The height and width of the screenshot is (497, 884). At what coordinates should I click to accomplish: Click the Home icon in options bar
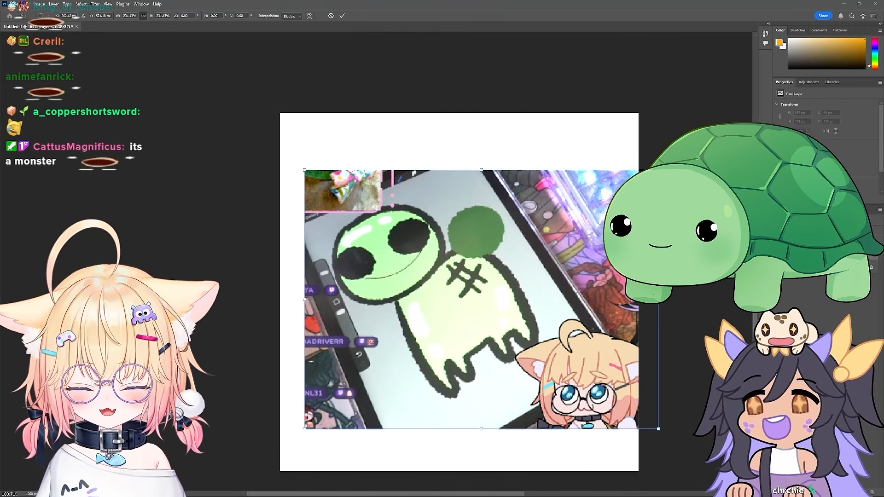click(x=10, y=16)
